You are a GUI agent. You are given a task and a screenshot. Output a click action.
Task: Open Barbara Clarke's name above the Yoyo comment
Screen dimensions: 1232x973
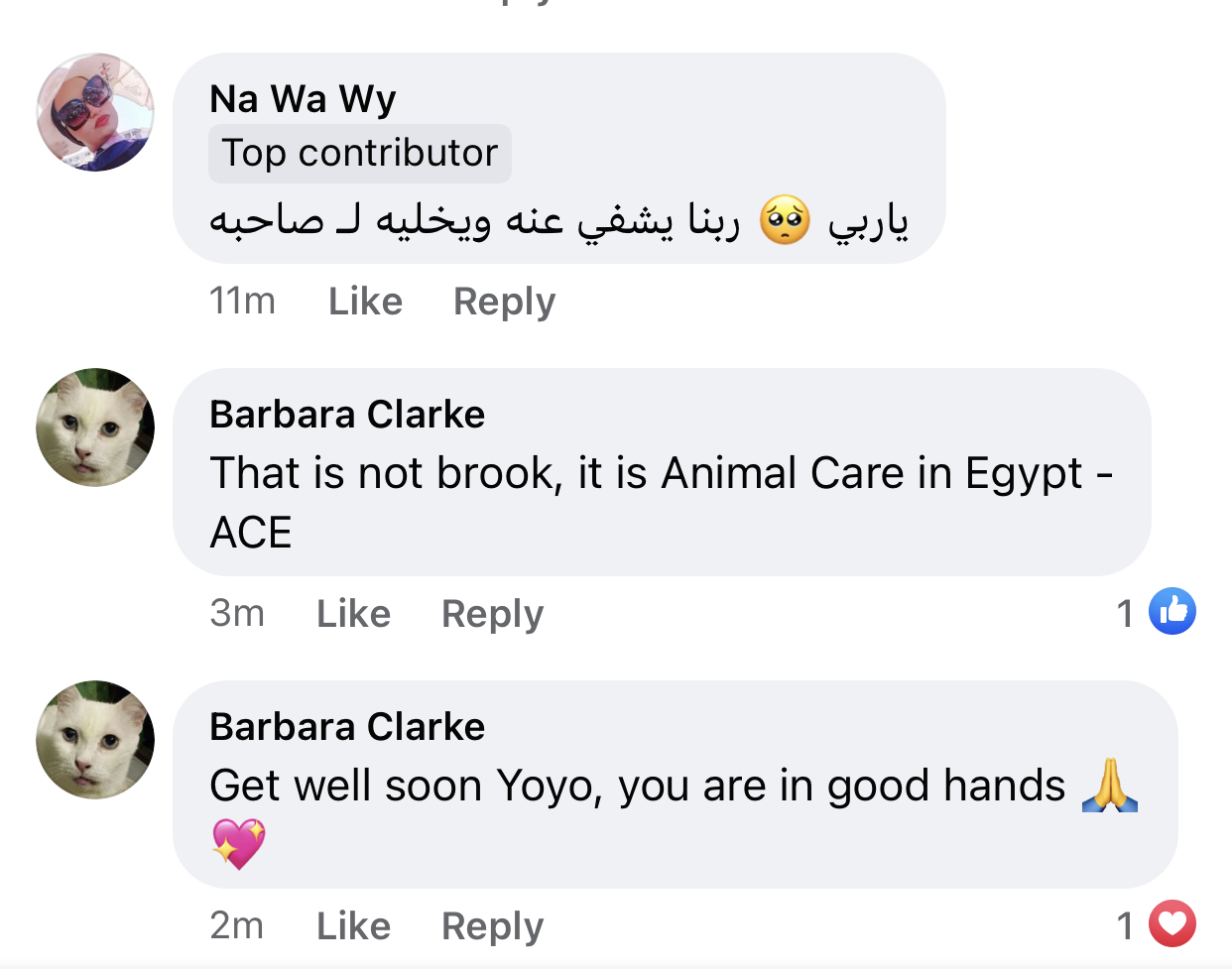[x=347, y=727]
